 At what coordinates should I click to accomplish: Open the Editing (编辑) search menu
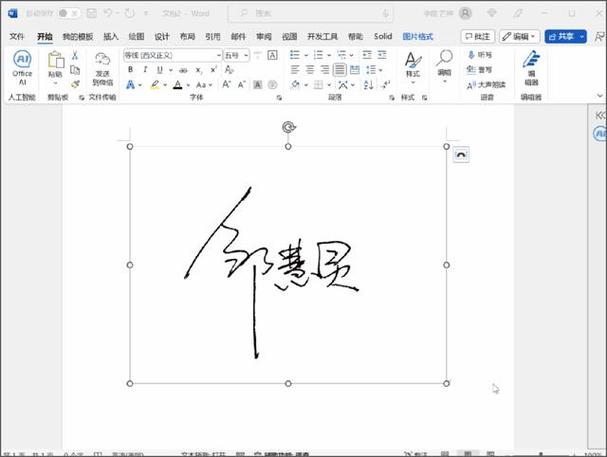tap(444, 67)
